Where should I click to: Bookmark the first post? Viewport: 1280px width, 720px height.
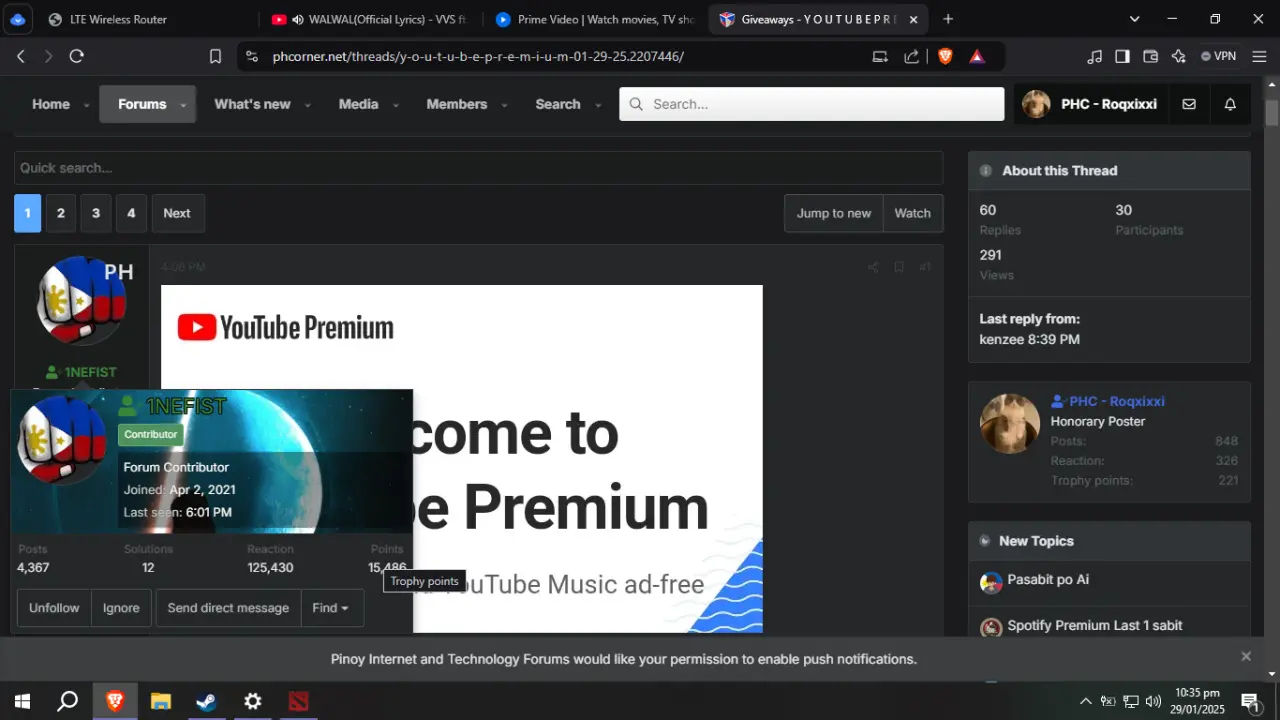[x=899, y=267]
